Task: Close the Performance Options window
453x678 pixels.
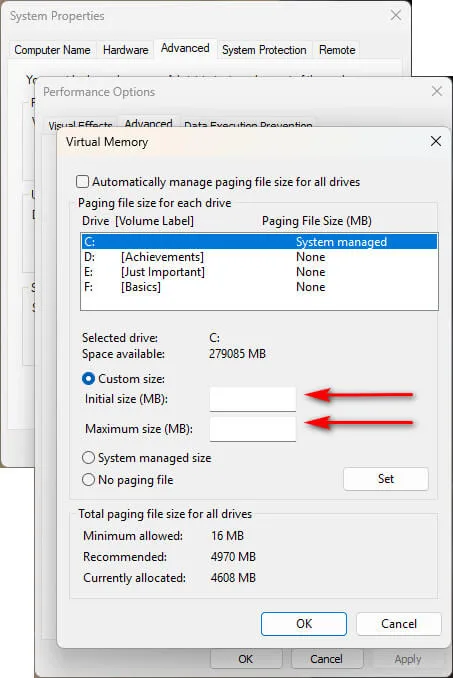Action: [x=437, y=91]
